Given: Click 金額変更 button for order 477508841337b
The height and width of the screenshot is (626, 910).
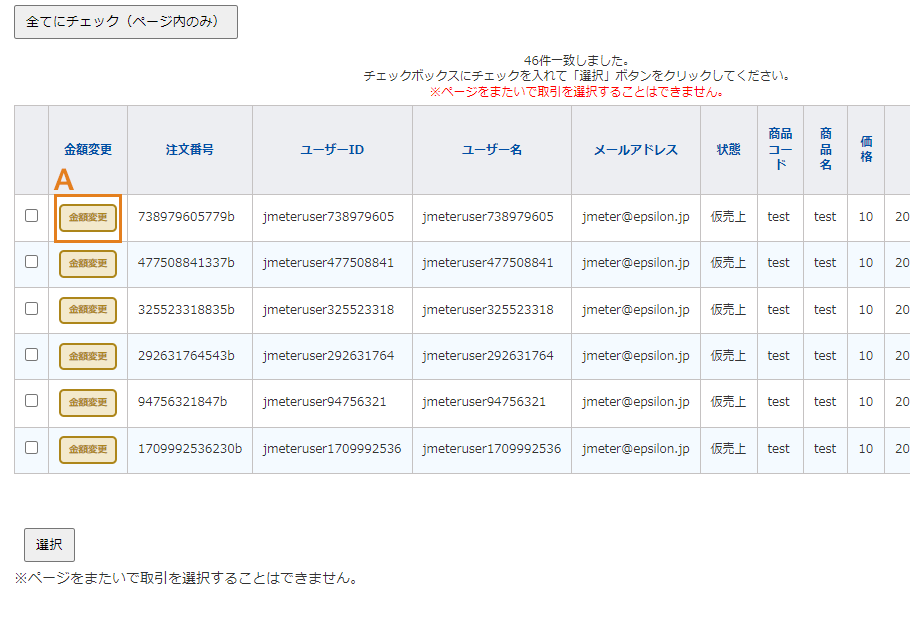Looking at the screenshot, I should (88, 263).
